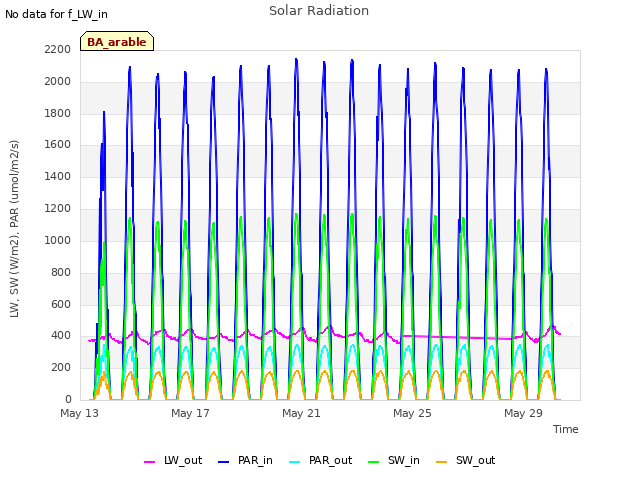Click the PAR_in legend label

pyautogui.click(x=255, y=460)
